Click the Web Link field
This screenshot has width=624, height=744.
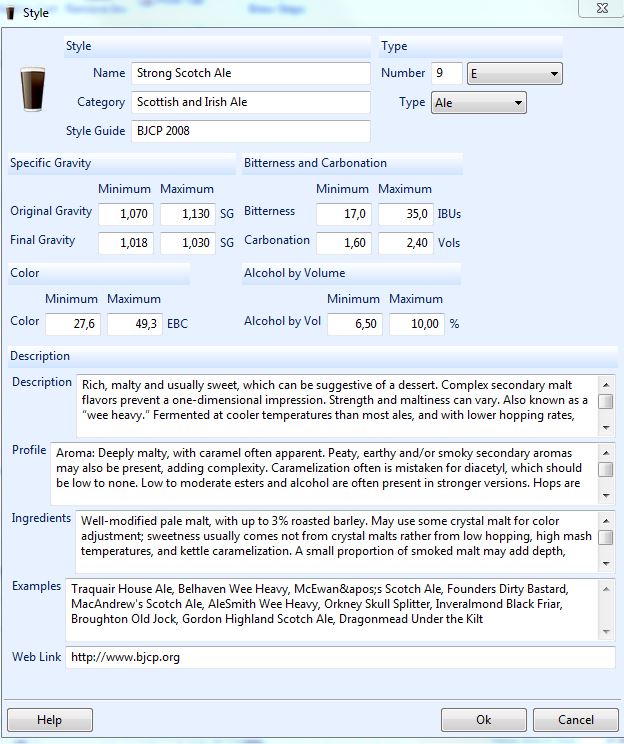[x=340, y=658]
